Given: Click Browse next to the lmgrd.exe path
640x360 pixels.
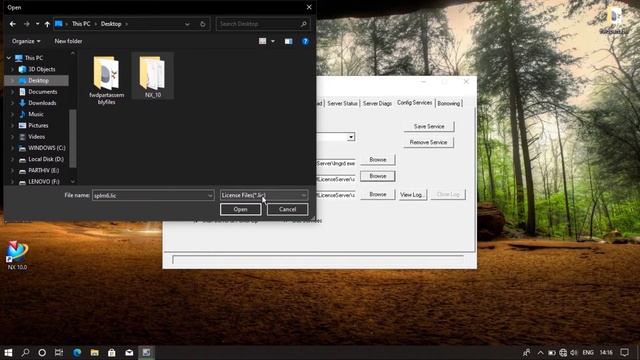Looking at the screenshot, I should pyautogui.click(x=378, y=160).
